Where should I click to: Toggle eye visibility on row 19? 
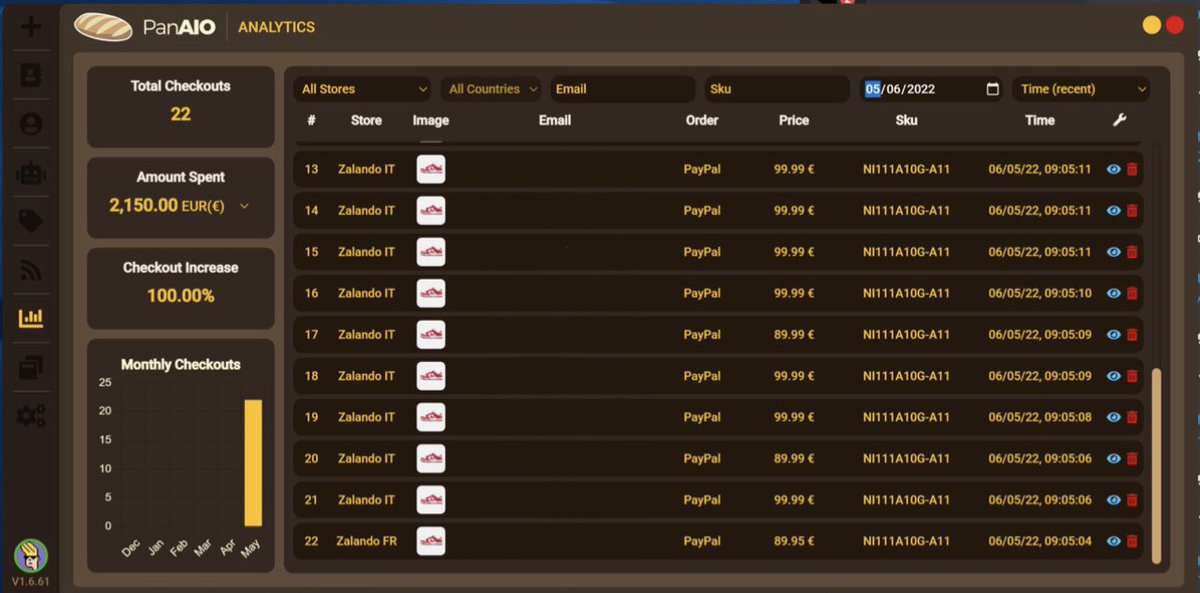(x=1114, y=417)
